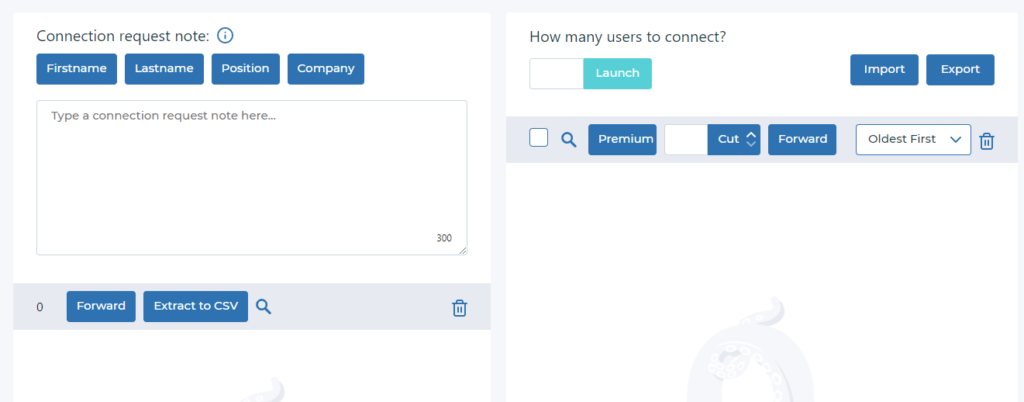Screen dimensions: 1024x402
Task: Click the Export button
Action: click(960, 69)
